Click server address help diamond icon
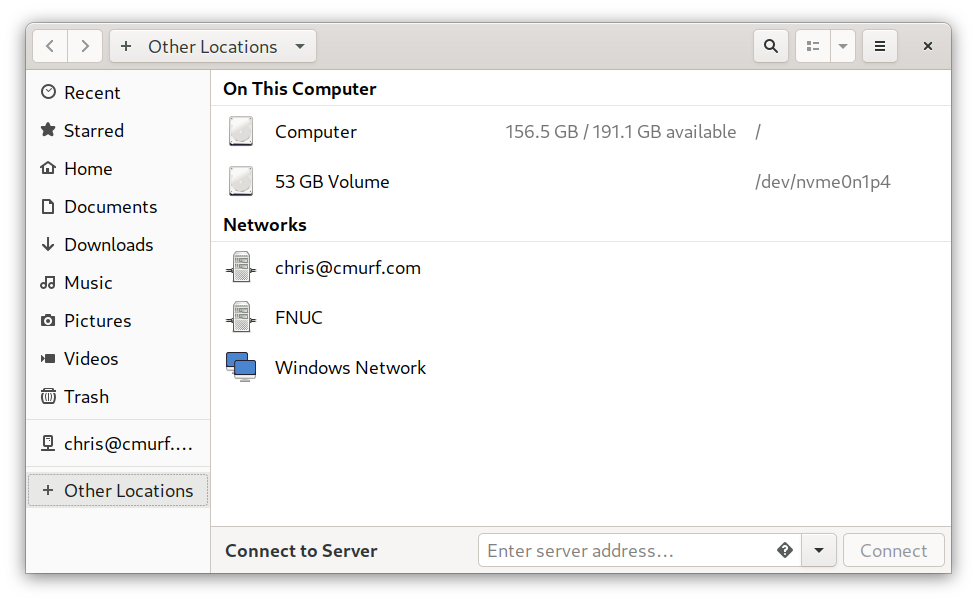Viewport: 977px width, 602px height. pyautogui.click(x=785, y=550)
